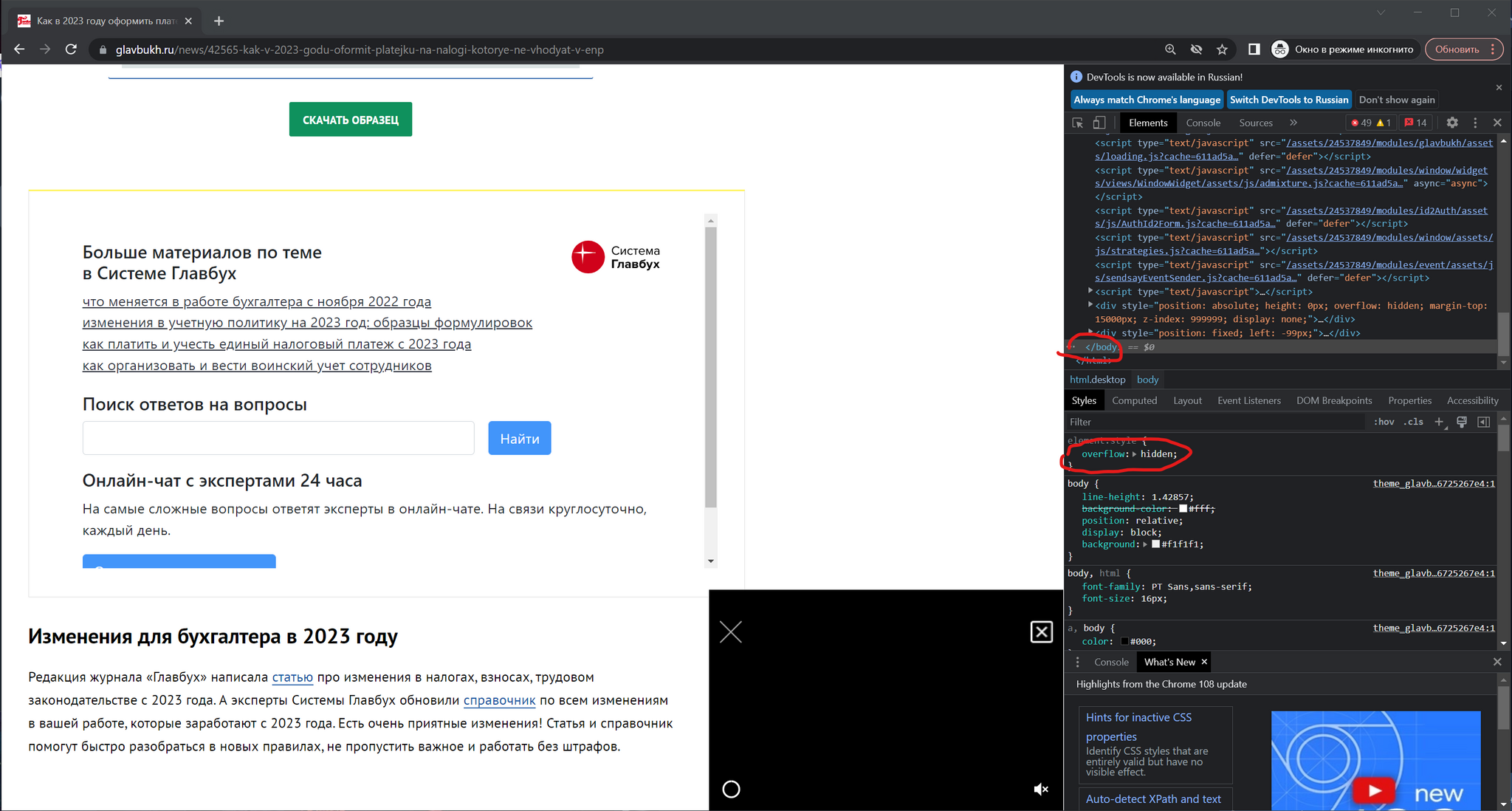1512x811 pixels.
Task: Bookmark this page with the star icon
Action: [1222, 49]
